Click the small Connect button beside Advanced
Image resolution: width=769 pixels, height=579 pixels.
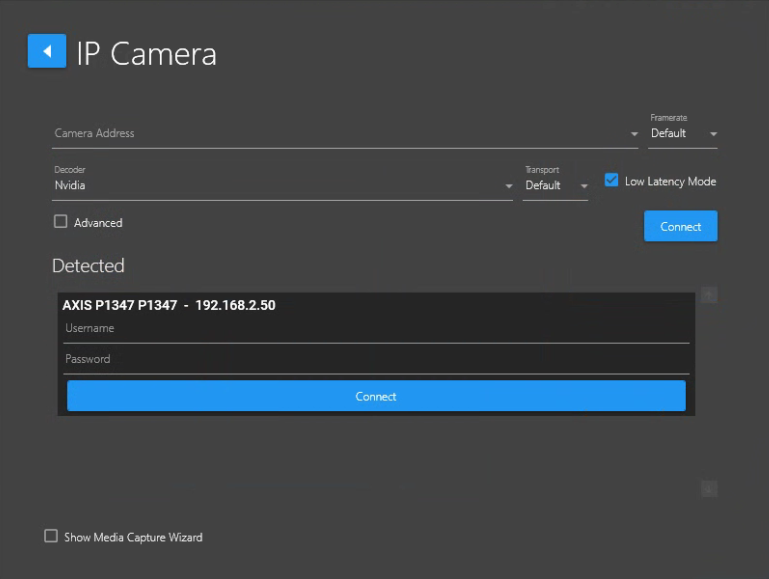click(680, 226)
